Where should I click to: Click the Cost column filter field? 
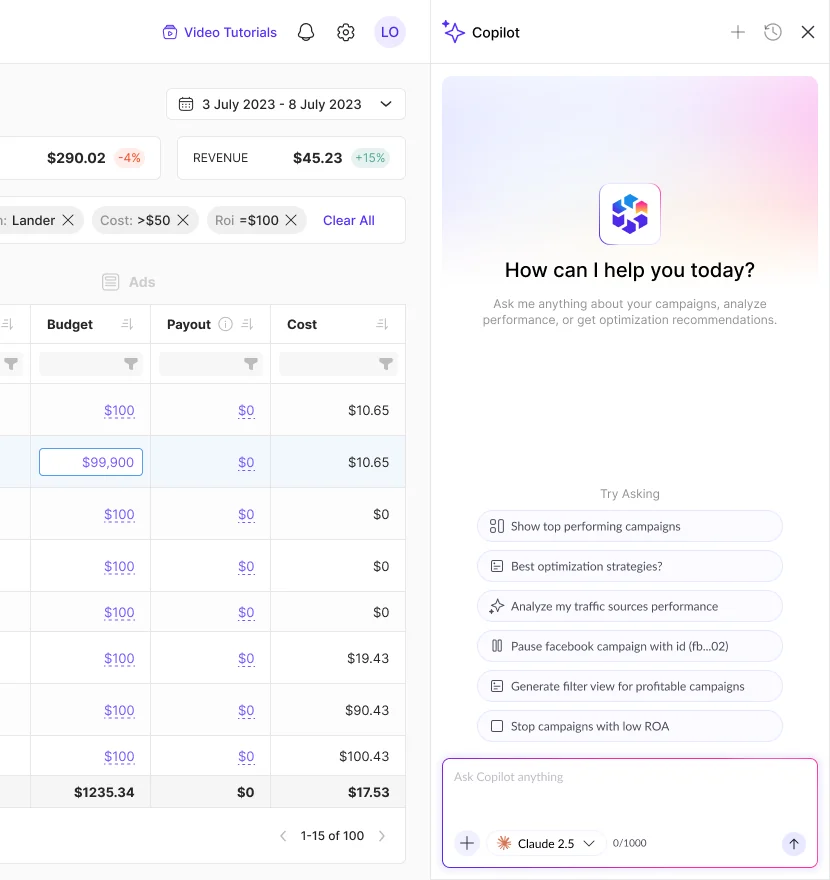click(338, 364)
